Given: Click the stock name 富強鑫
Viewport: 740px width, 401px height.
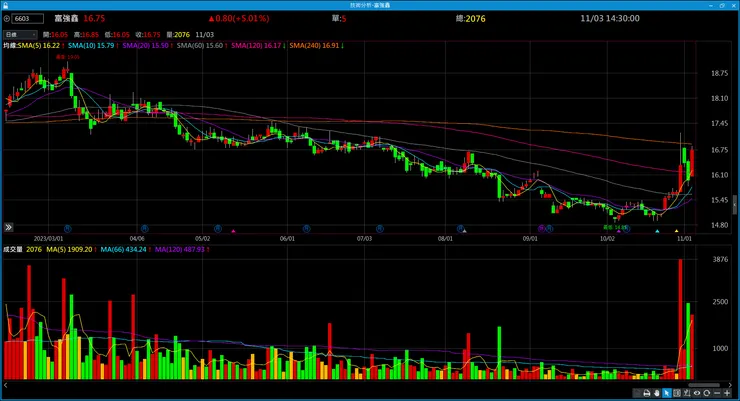Looking at the screenshot, I should [66, 18].
